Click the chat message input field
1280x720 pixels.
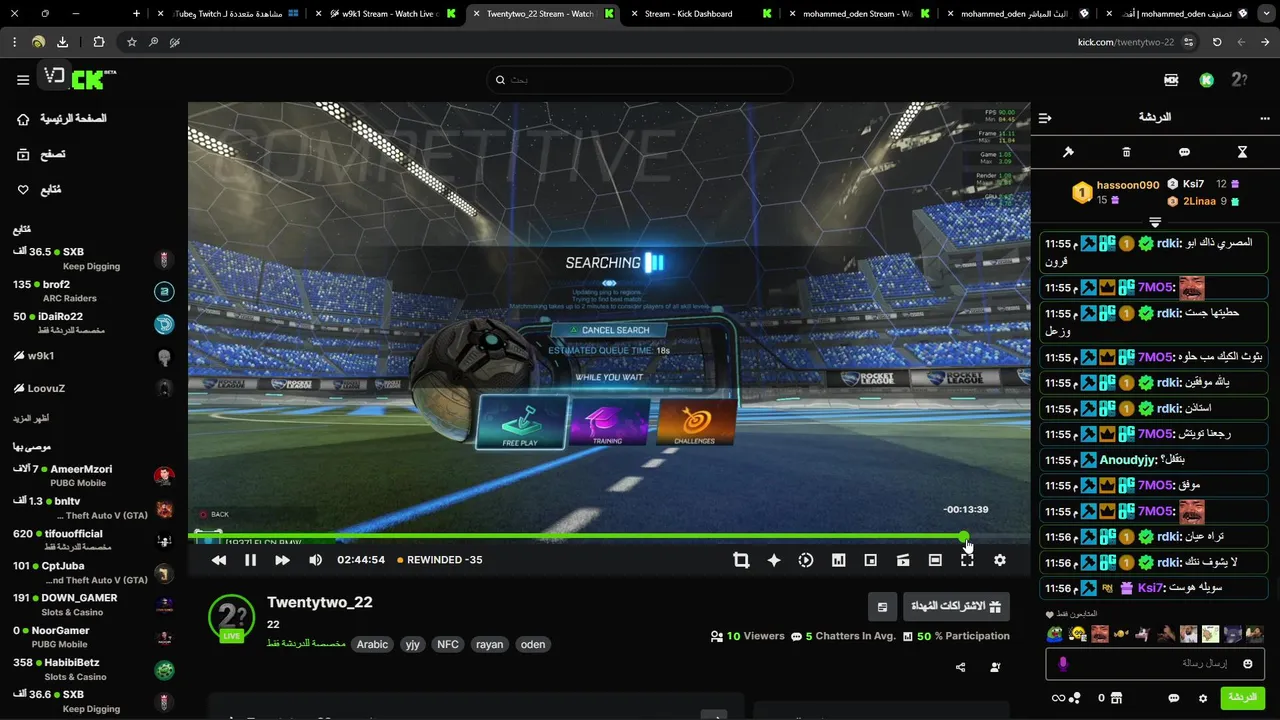(x=1155, y=663)
